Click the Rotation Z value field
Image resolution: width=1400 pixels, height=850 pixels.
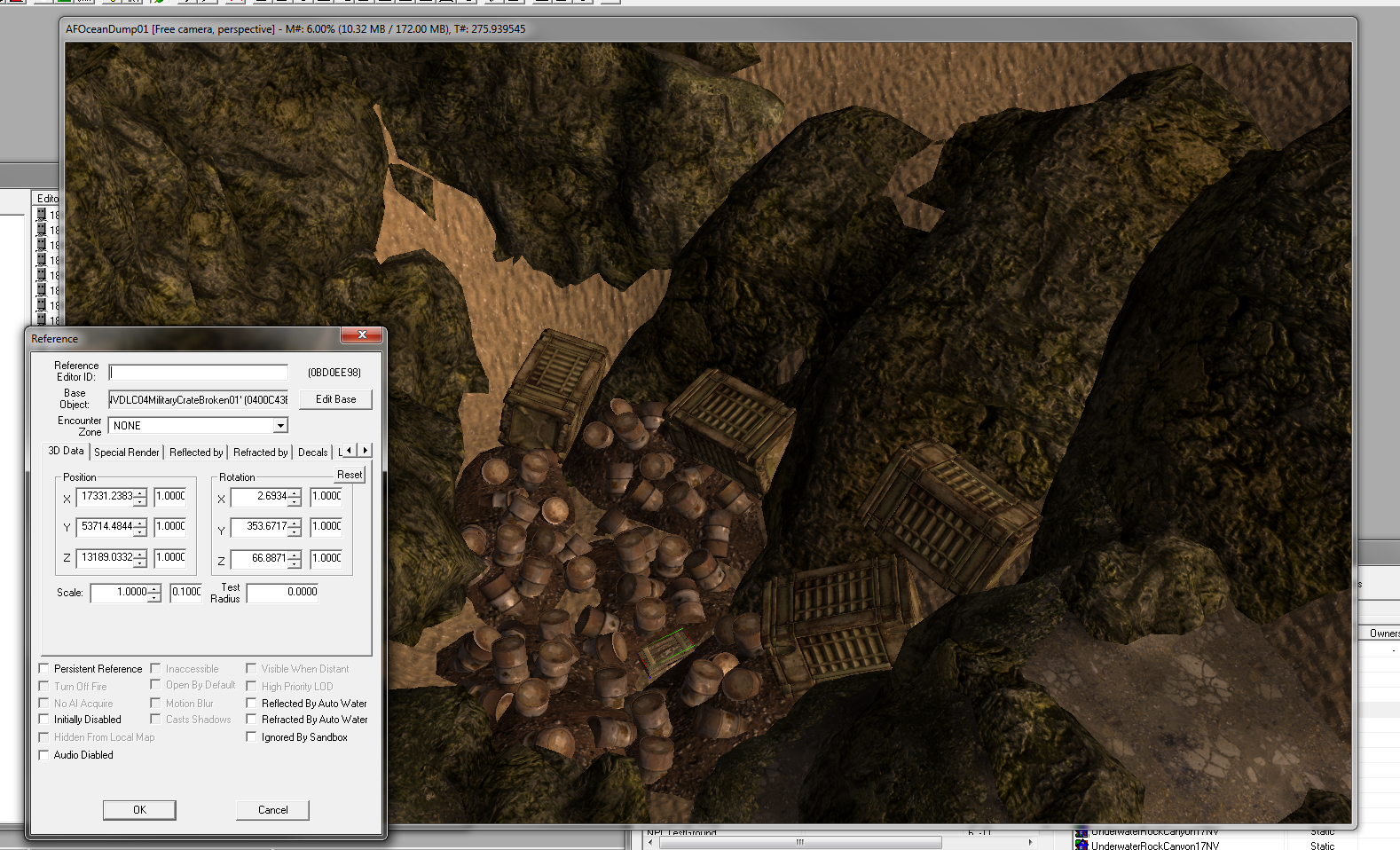[260, 559]
